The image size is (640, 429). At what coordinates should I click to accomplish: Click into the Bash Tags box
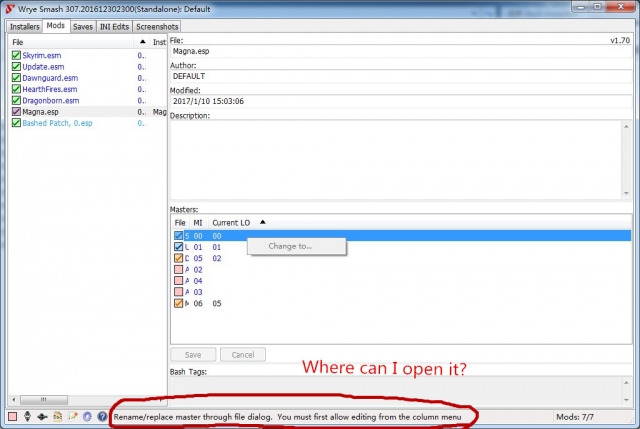396,391
